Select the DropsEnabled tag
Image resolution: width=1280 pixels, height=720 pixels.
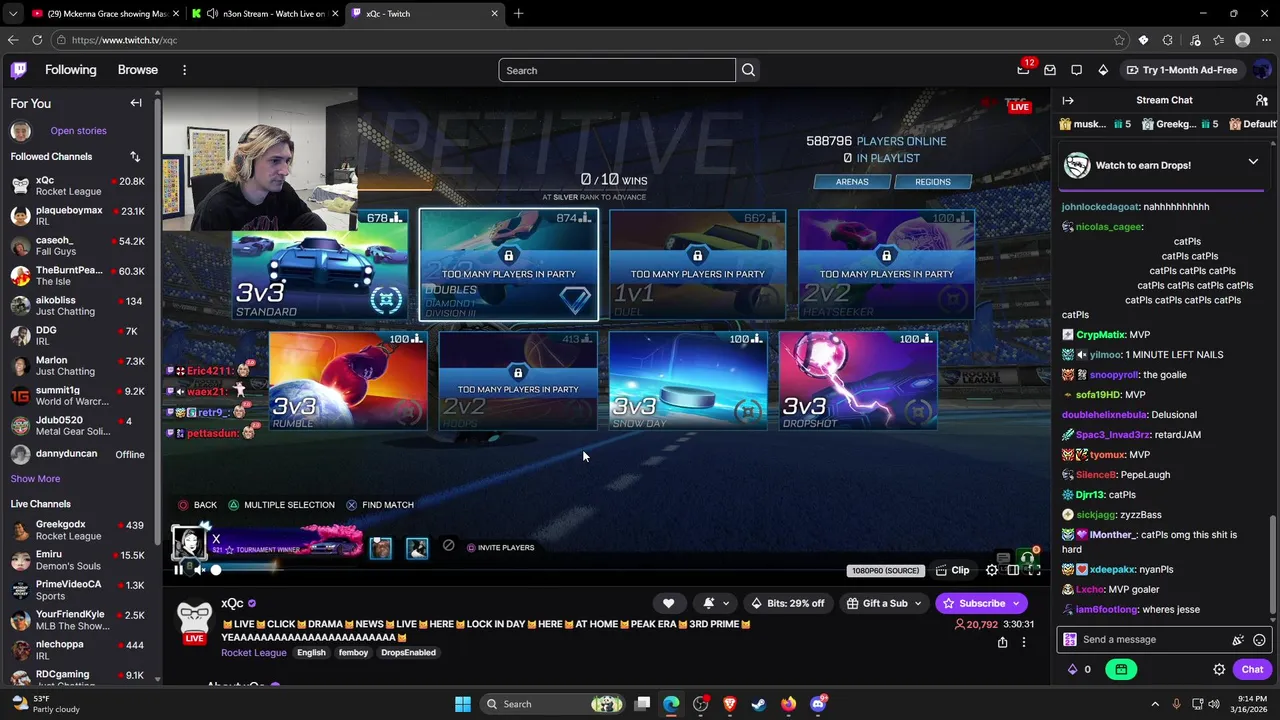click(x=408, y=652)
